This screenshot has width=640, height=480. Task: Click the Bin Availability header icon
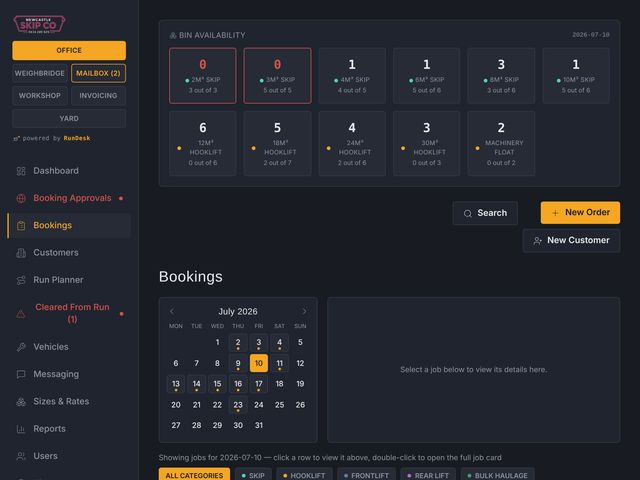173,36
